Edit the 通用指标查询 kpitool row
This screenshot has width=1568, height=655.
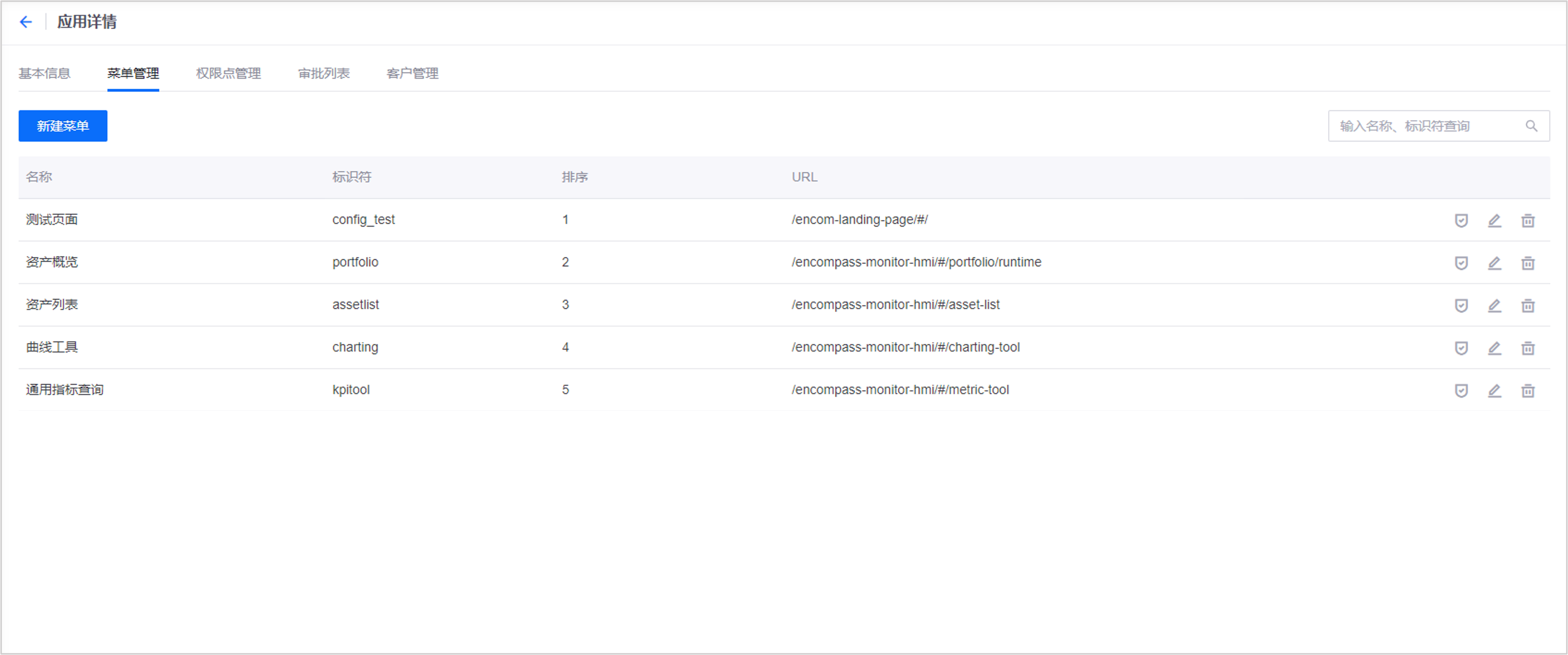[1494, 391]
